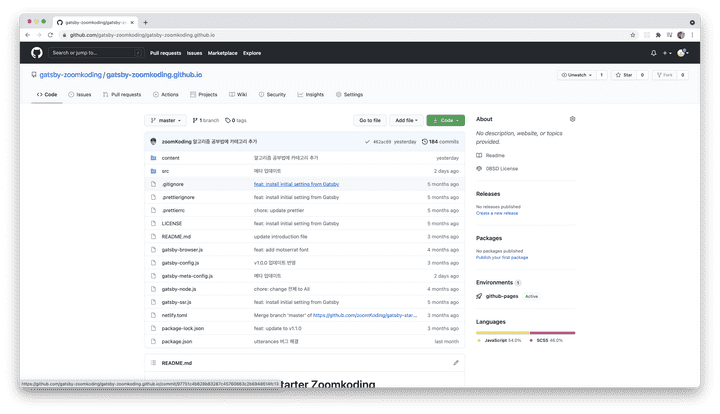Open the green Code dropdown
Screen dimensions: 720x414
click(x=445, y=120)
